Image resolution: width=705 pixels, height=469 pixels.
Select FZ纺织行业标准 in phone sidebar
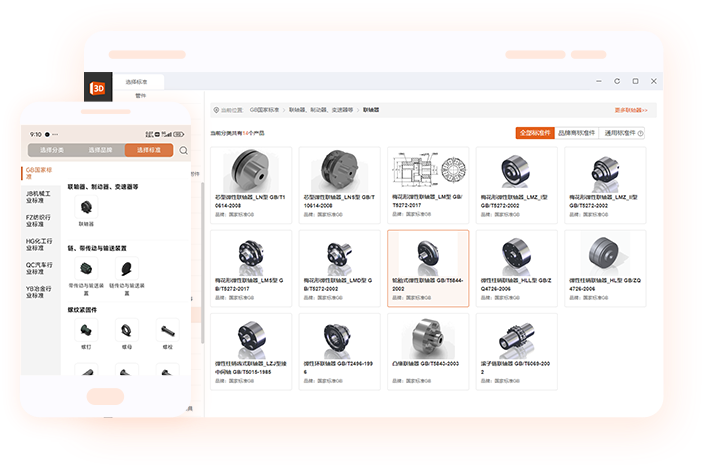pos(39,221)
